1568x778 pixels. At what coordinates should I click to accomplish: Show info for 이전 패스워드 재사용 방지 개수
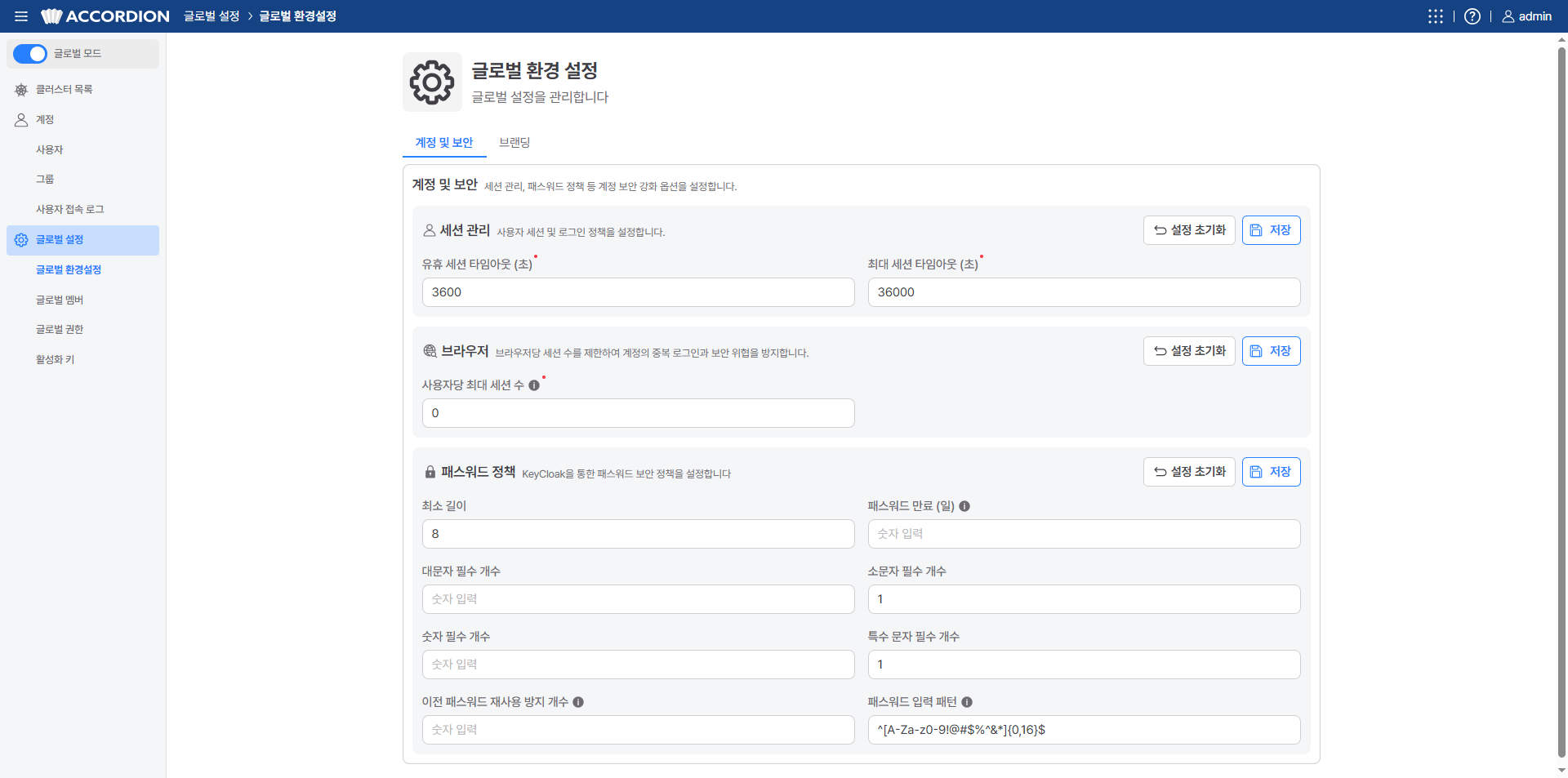click(x=578, y=702)
